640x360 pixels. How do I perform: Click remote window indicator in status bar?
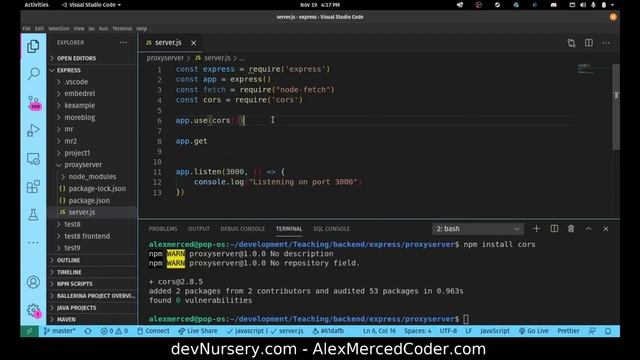tap(29, 331)
